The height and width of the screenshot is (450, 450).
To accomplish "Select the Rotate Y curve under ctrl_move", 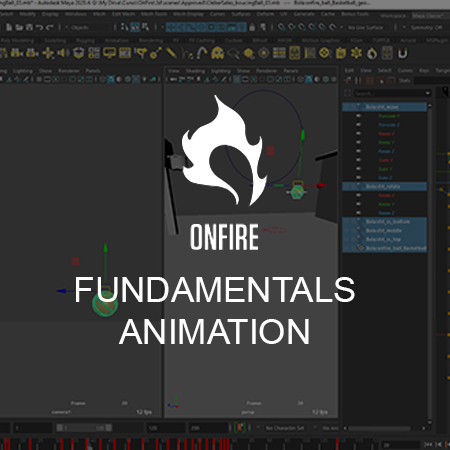I will coord(386,142).
